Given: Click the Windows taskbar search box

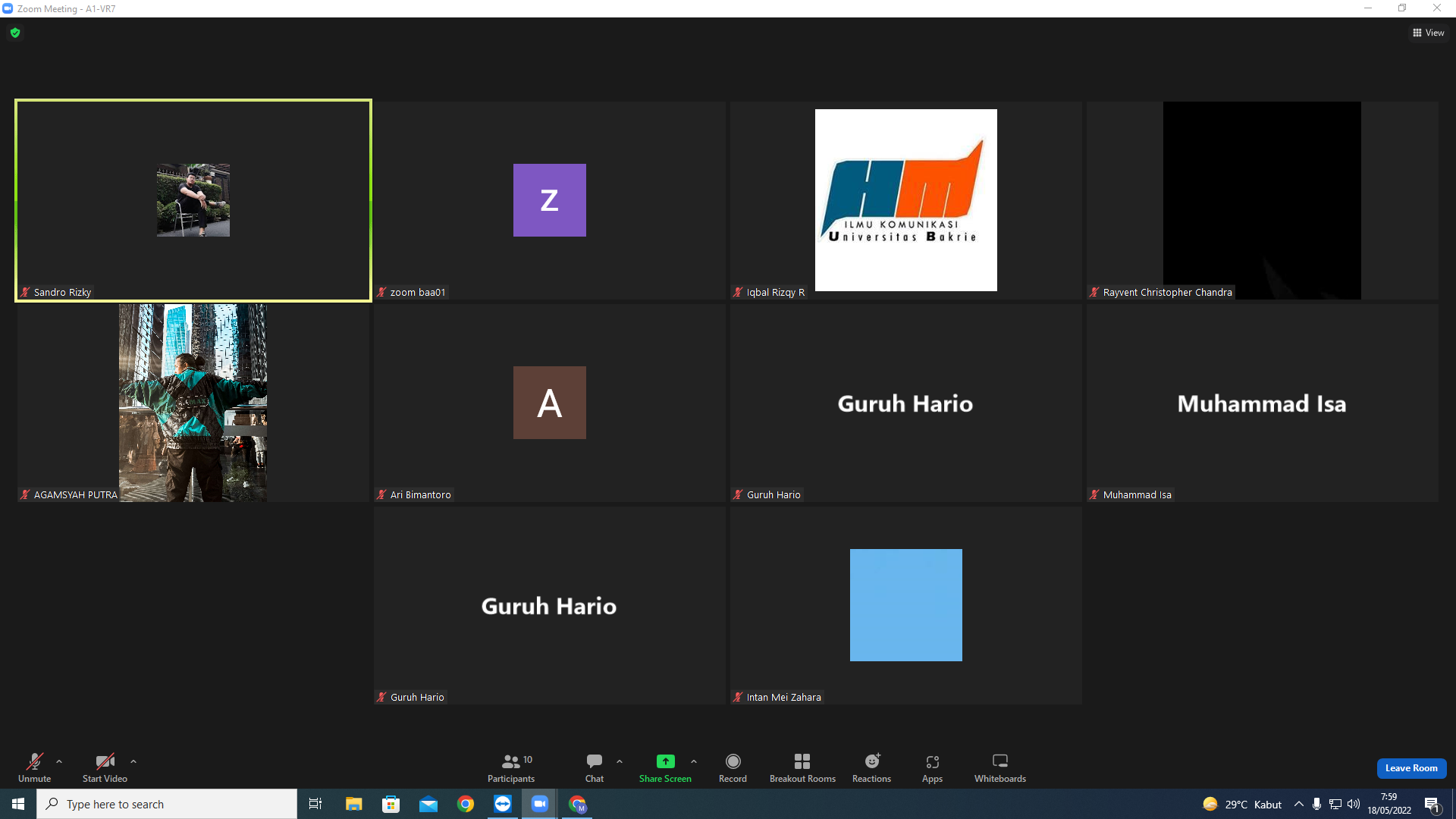Looking at the screenshot, I should (167, 804).
